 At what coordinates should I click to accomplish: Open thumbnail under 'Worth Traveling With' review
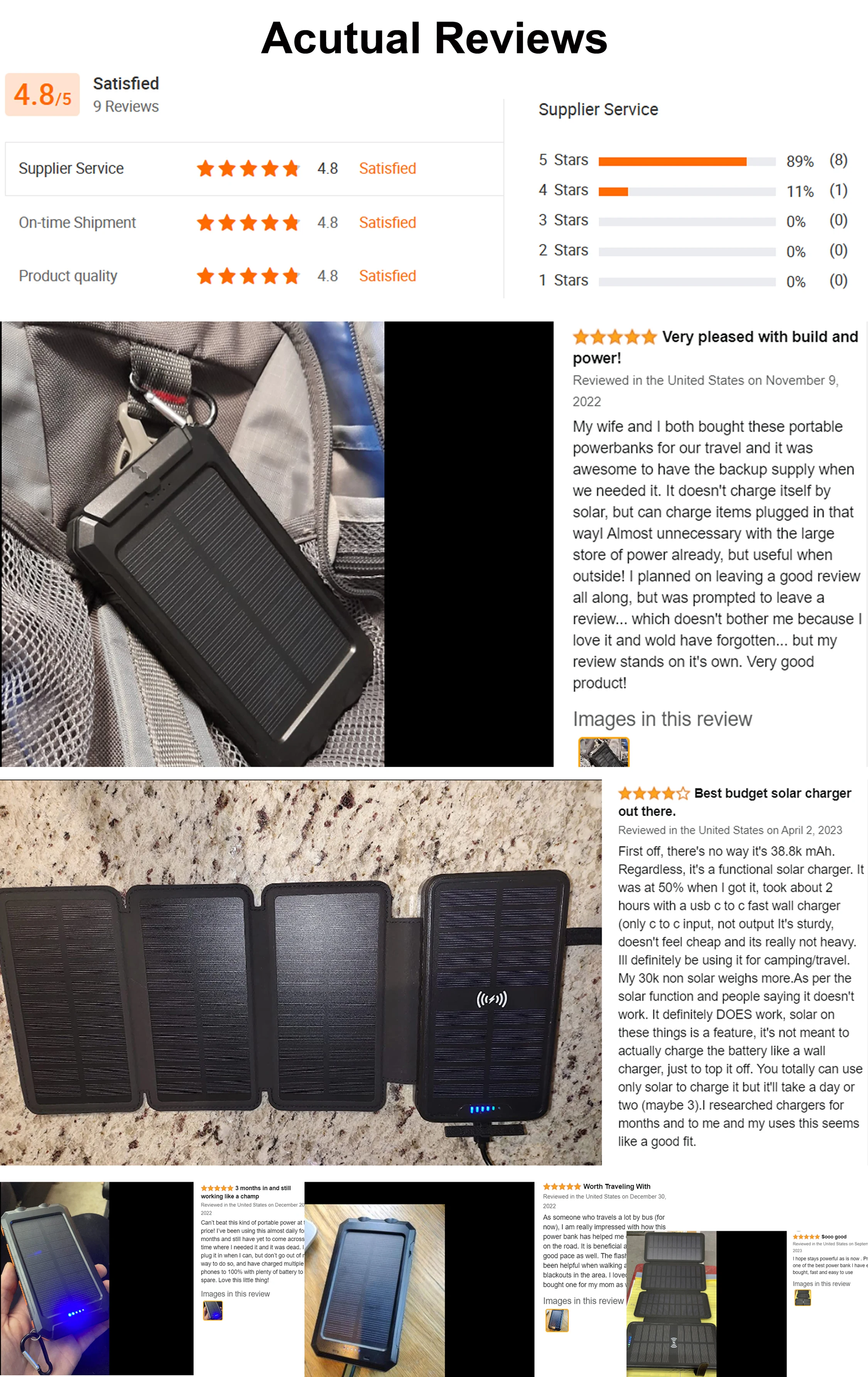pyautogui.click(x=557, y=1320)
